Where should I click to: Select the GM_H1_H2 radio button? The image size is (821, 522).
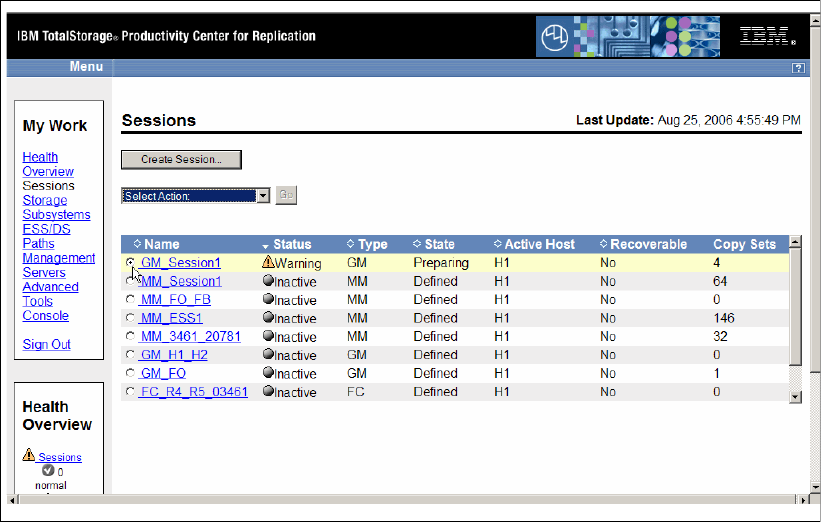[130, 354]
